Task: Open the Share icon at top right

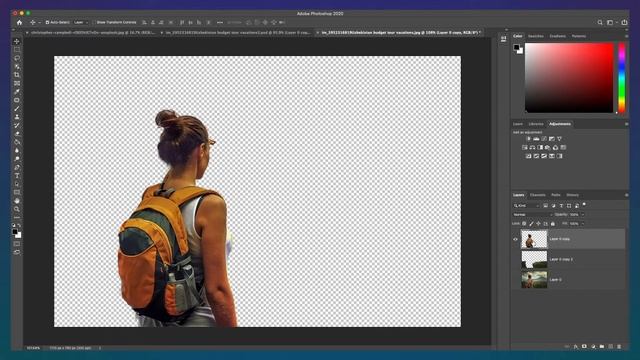Action: click(x=624, y=22)
